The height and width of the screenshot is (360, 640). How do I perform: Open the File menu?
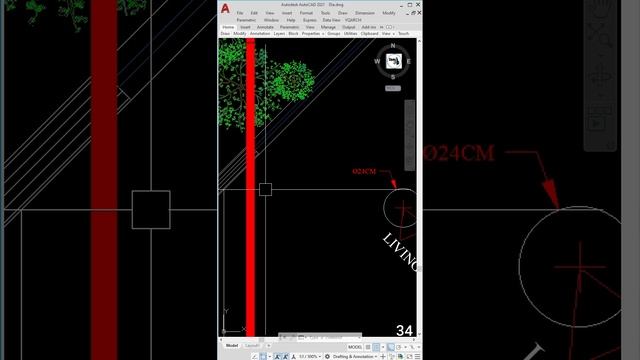pos(240,13)
